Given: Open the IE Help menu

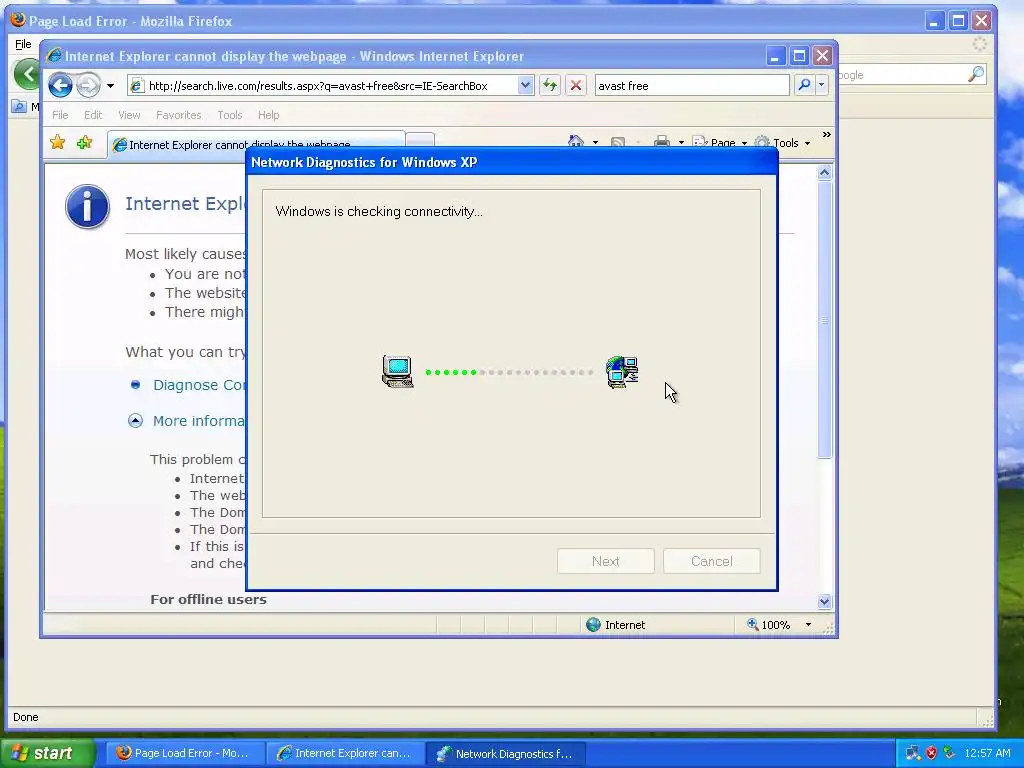Looking at the screenshot, I should pos(268,115).
